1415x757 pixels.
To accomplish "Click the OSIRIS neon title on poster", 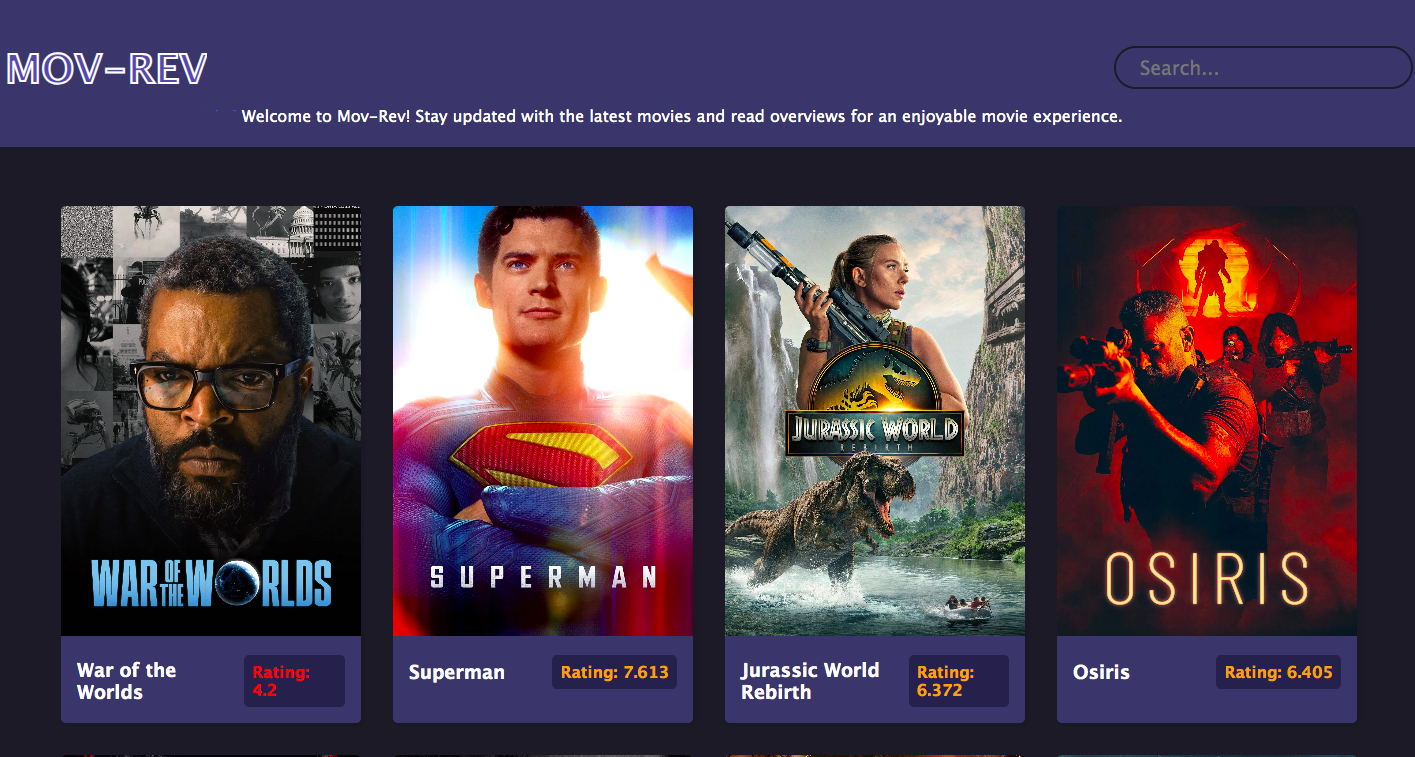I will click(1207, 578).
